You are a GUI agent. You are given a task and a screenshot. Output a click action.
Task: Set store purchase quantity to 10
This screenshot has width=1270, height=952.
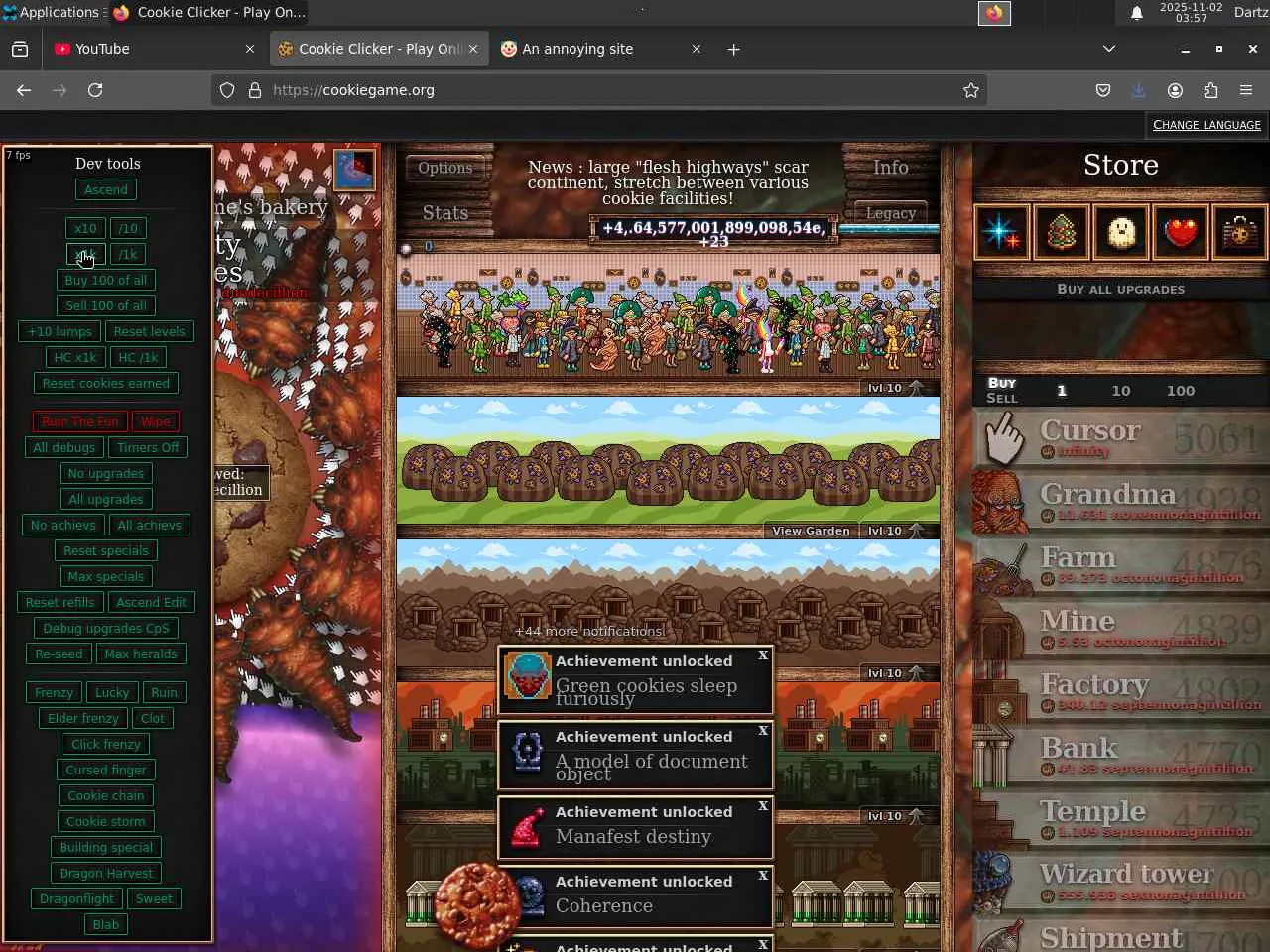click(1121, 391)
